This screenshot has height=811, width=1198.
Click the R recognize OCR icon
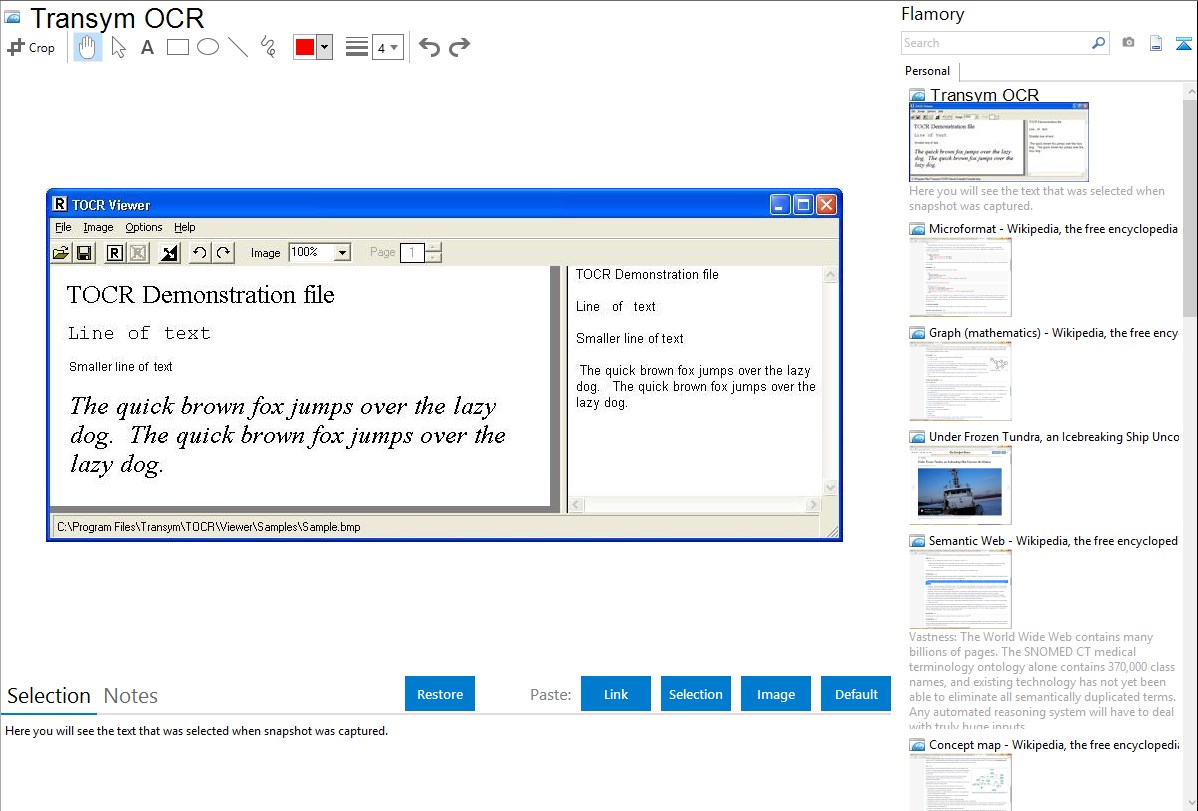tap(115, 253)
